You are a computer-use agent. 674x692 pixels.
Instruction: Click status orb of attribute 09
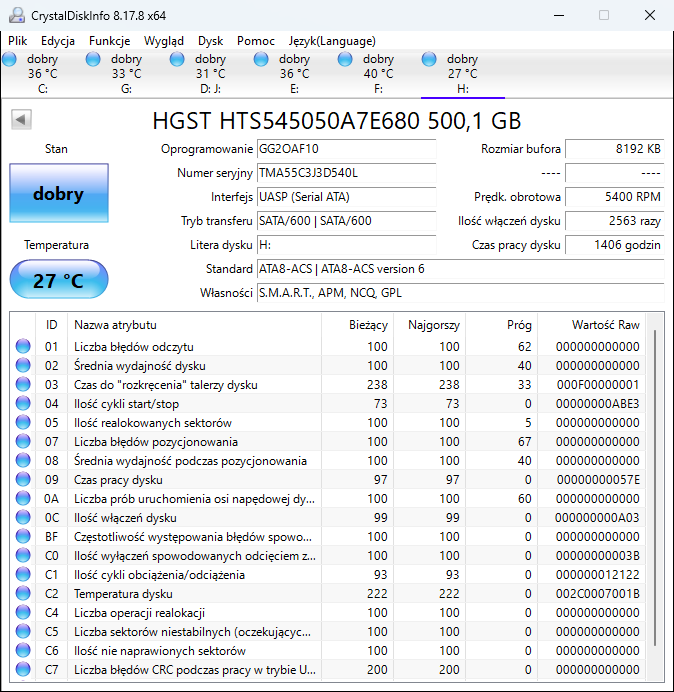(23, 479)
